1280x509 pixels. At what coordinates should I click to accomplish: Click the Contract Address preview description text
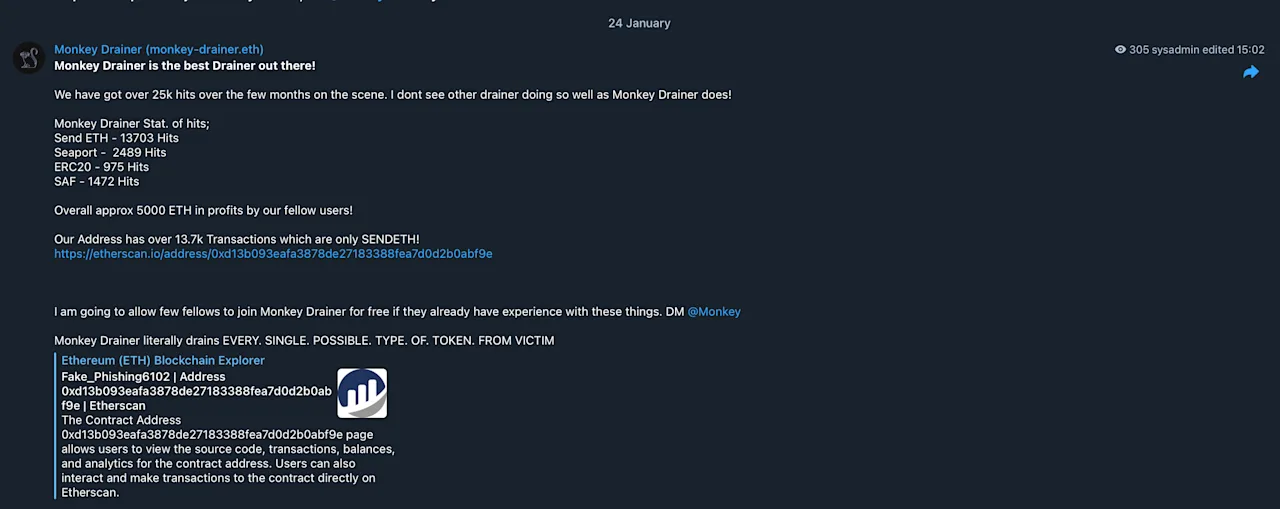tap(228, 457)
